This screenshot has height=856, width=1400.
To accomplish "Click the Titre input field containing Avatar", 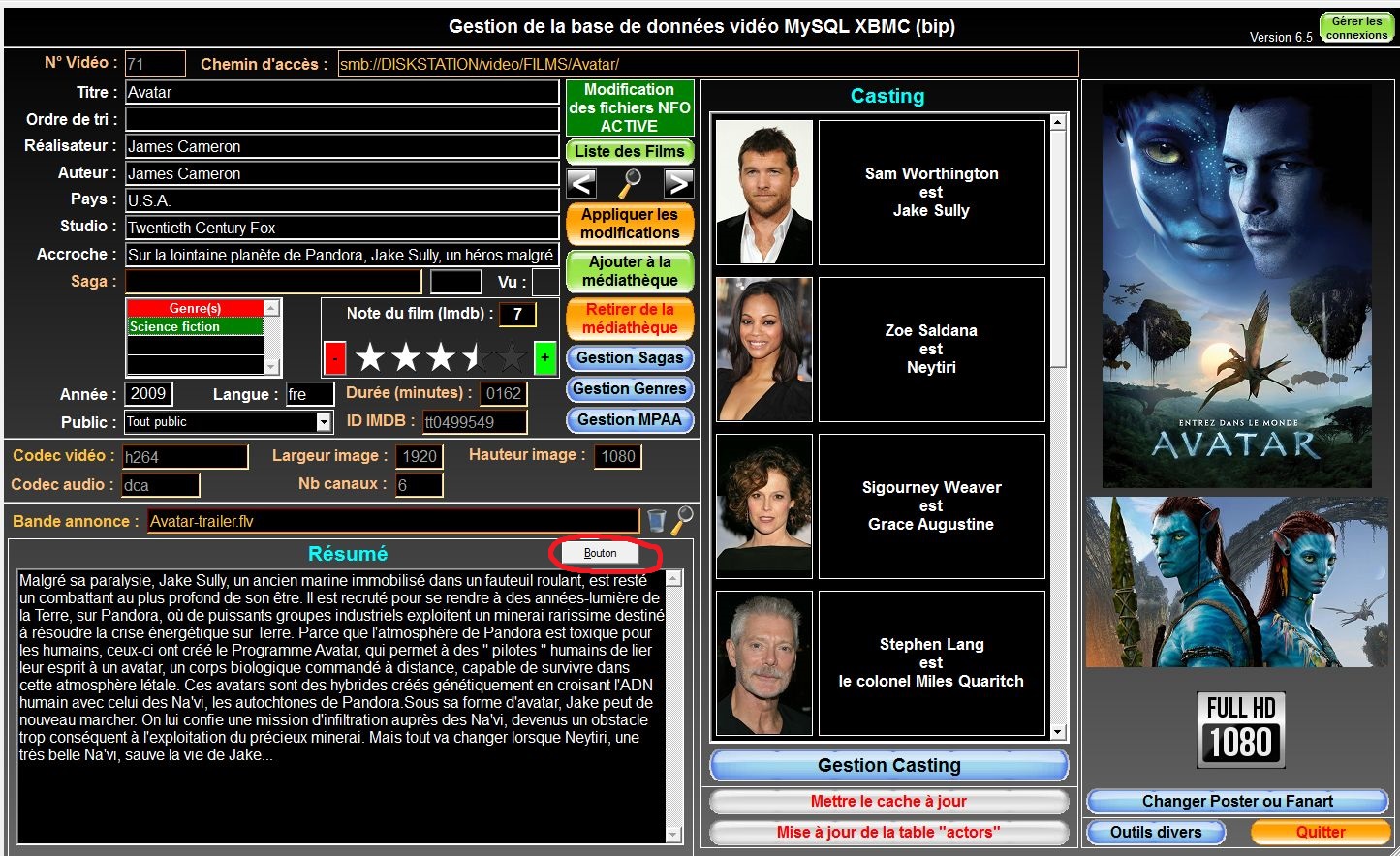I will [x=342, y=93].
